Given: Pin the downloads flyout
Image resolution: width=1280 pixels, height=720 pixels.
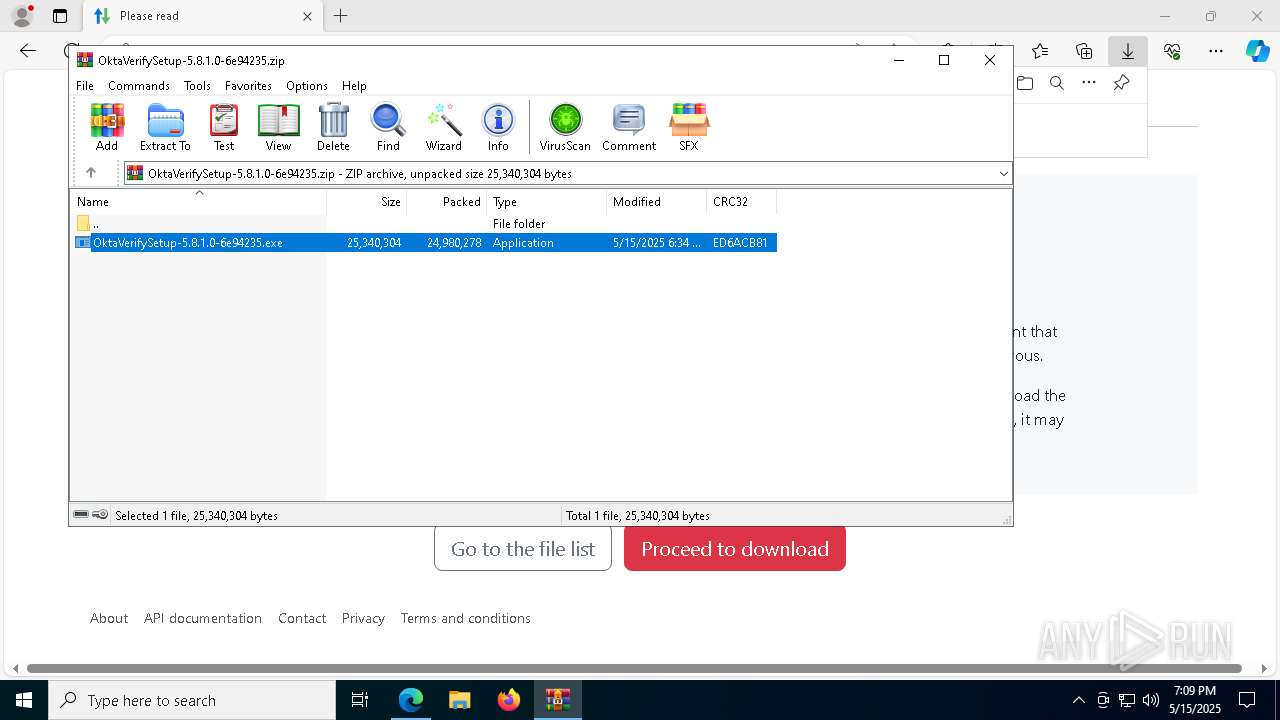Looking at the screenshot, I should [x=1122, y=83].
